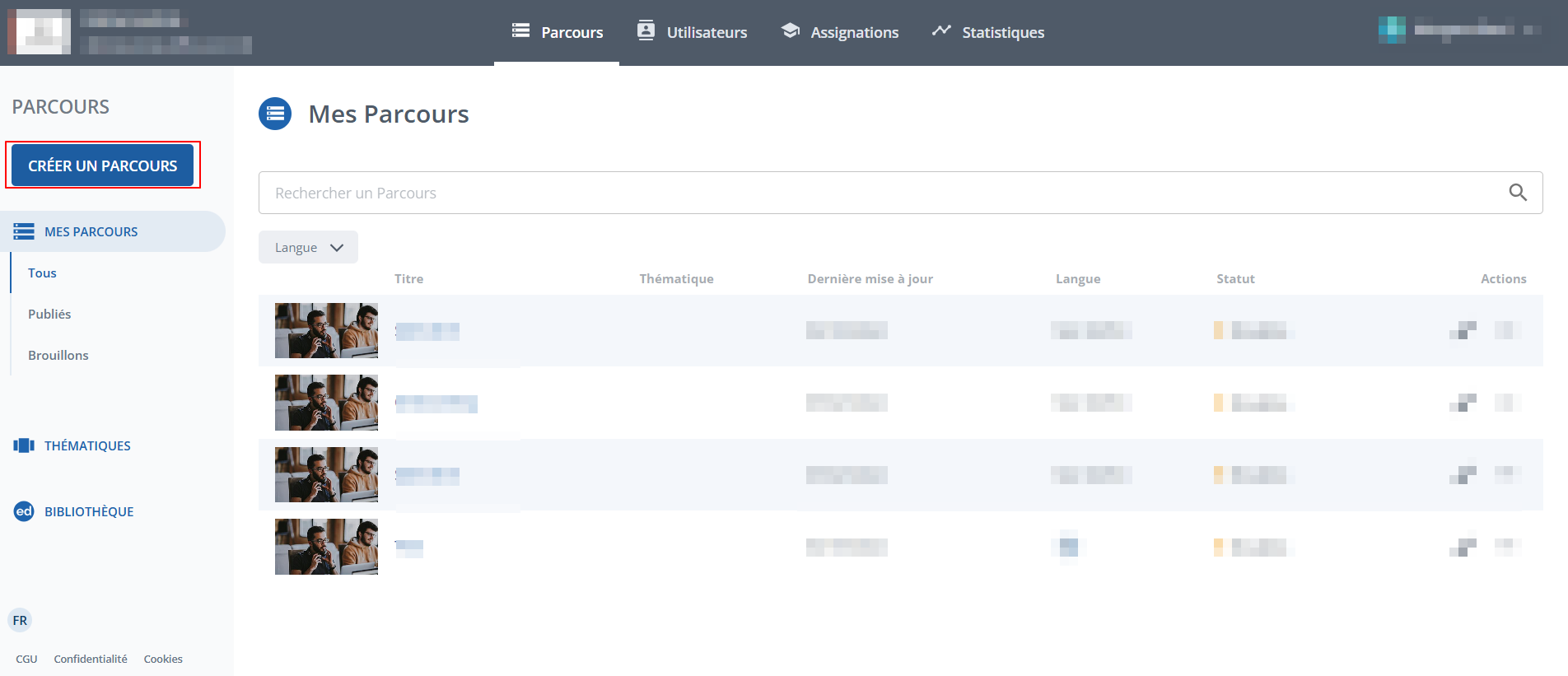The width and height of the screenshot is (1568, 676).
Task: Open the Assignations menu item
Action: (840, 32)
